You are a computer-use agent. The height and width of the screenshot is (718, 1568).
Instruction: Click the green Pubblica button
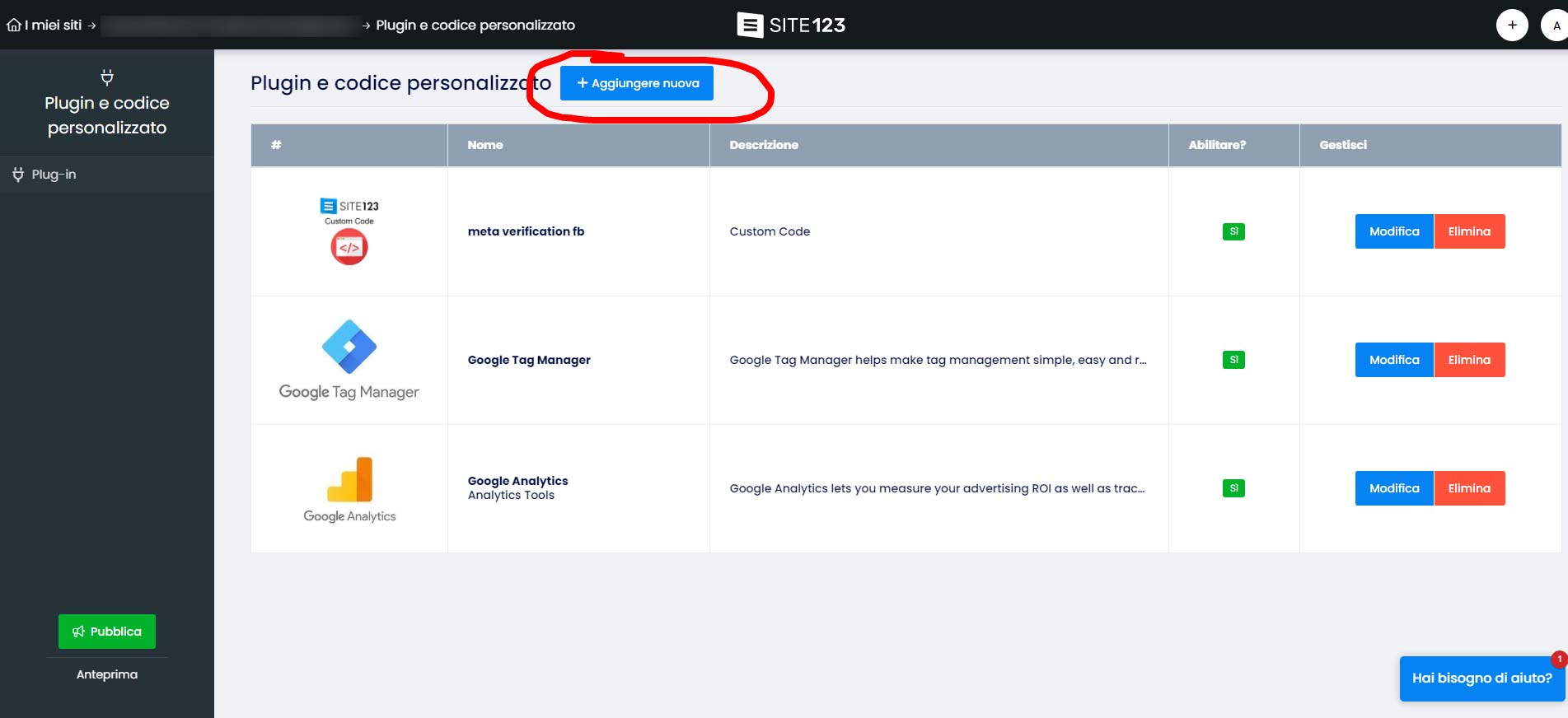[107, 632]
